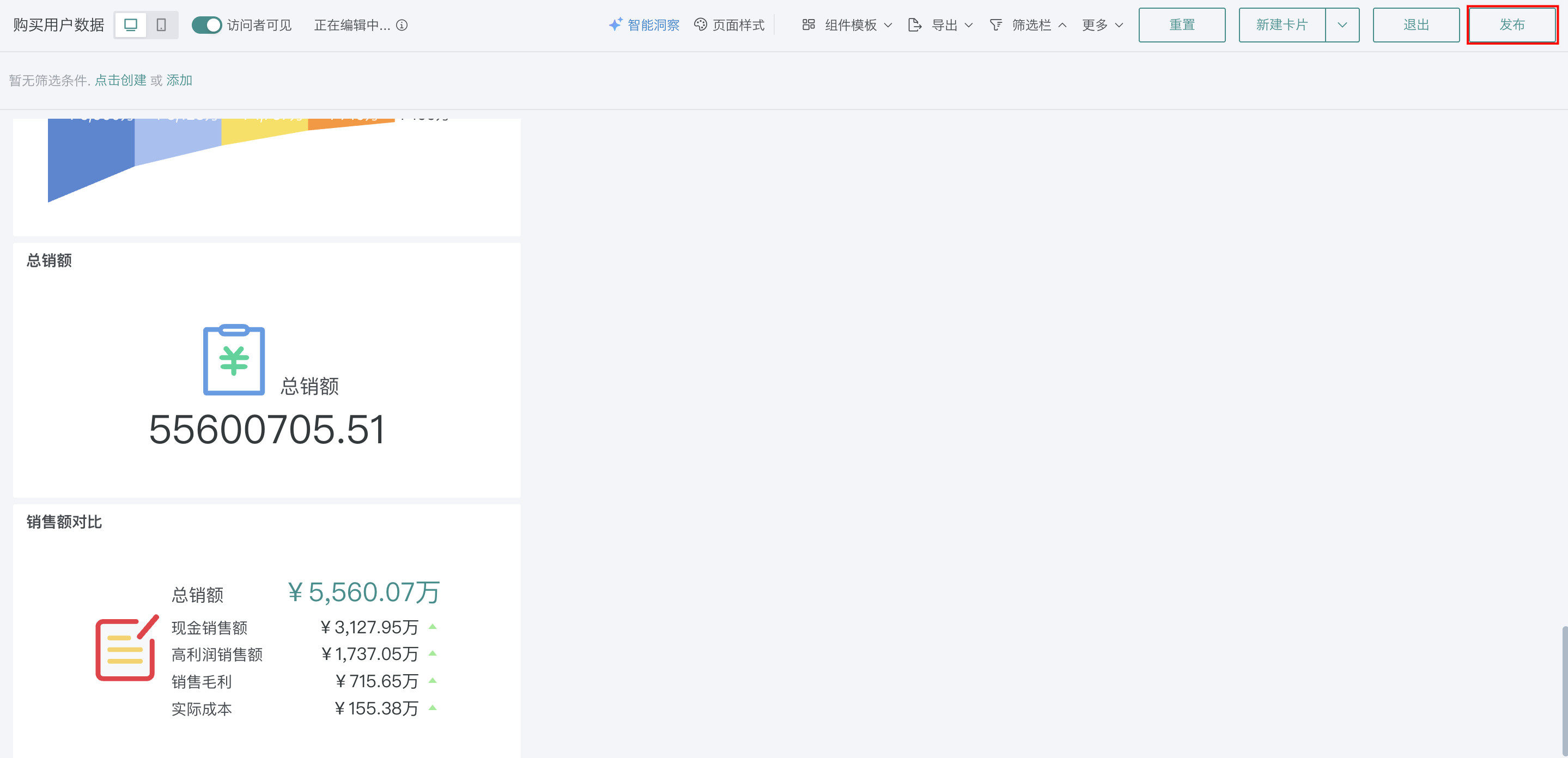Click the info icon beside 正在编辑中
The height and width of the screenshot is (758, 1568).
tap(402, 25)
